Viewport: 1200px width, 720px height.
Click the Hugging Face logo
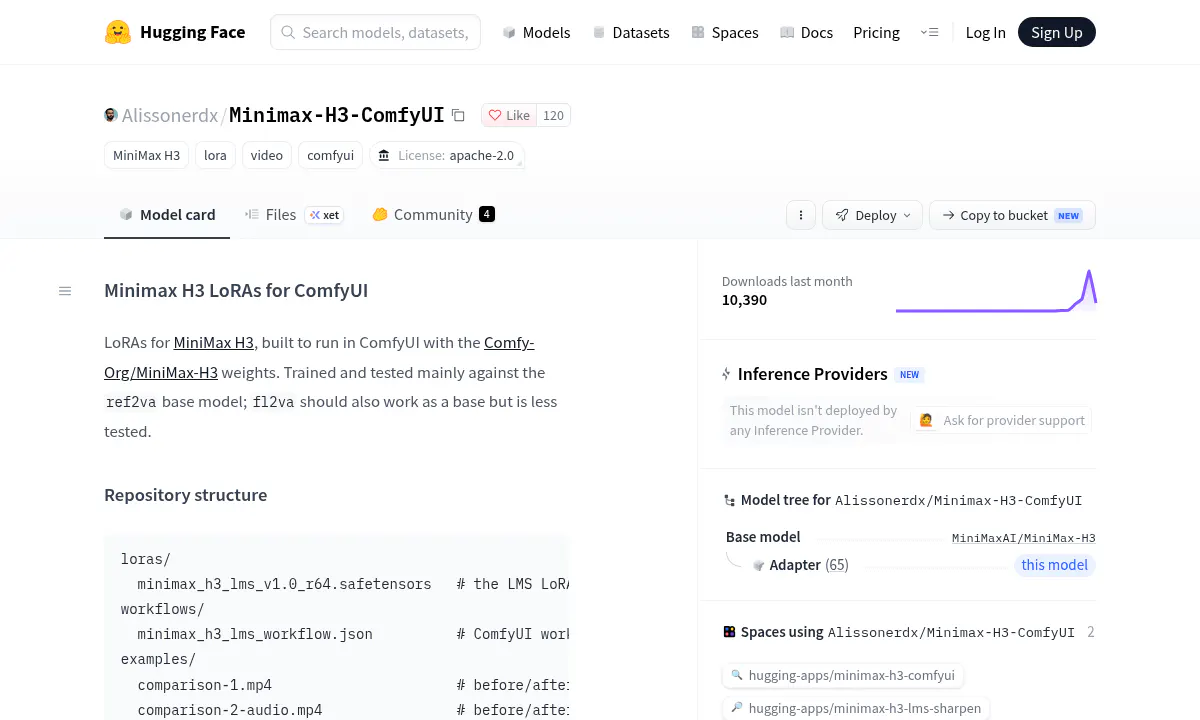[x=175, y=32]
